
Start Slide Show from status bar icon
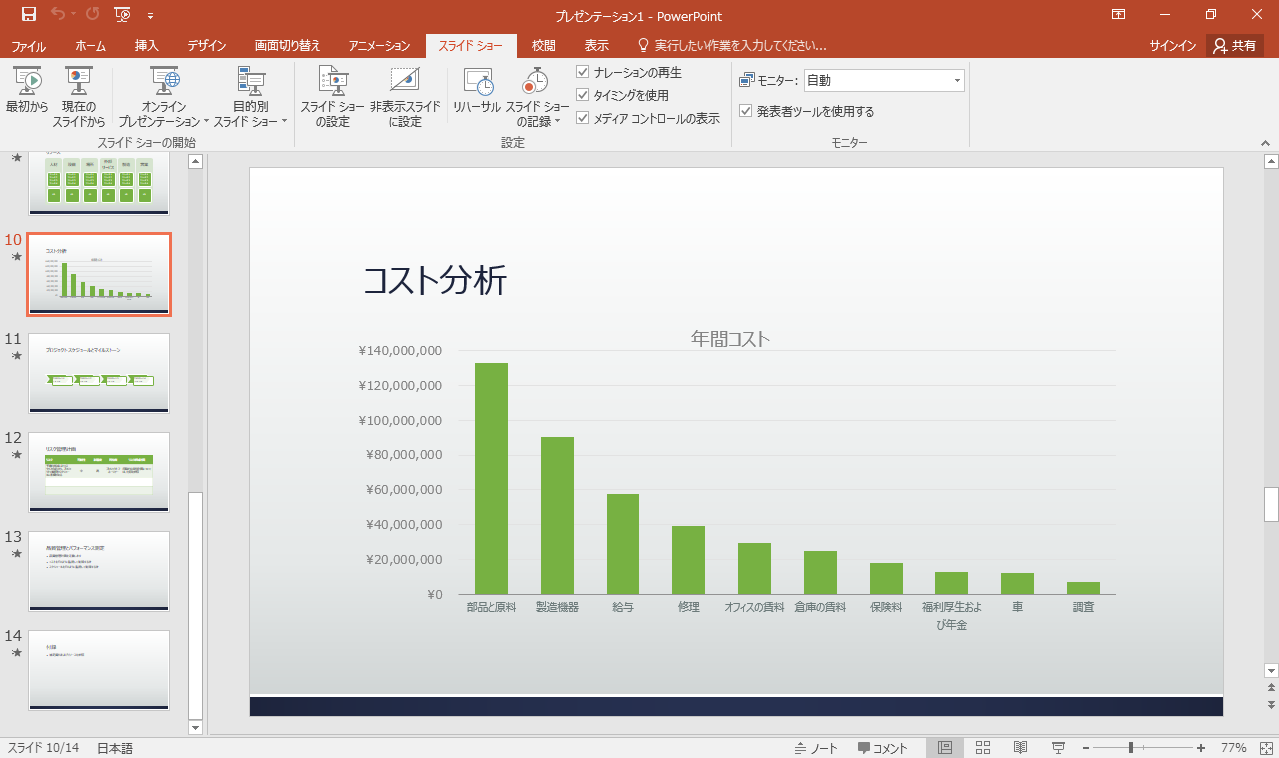click(x=1058, y=748)
